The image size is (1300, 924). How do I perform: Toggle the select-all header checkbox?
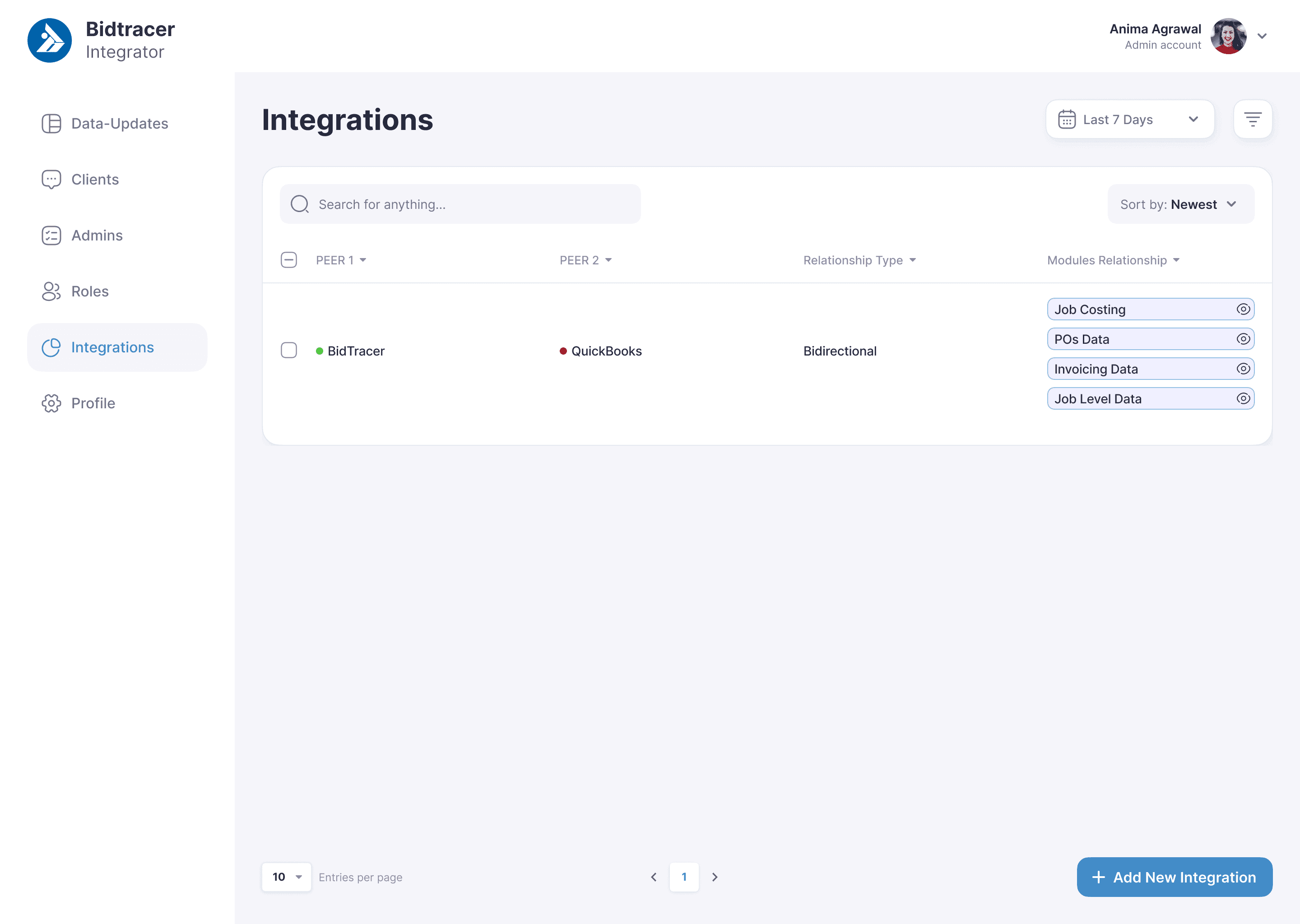tap(289, 260)
